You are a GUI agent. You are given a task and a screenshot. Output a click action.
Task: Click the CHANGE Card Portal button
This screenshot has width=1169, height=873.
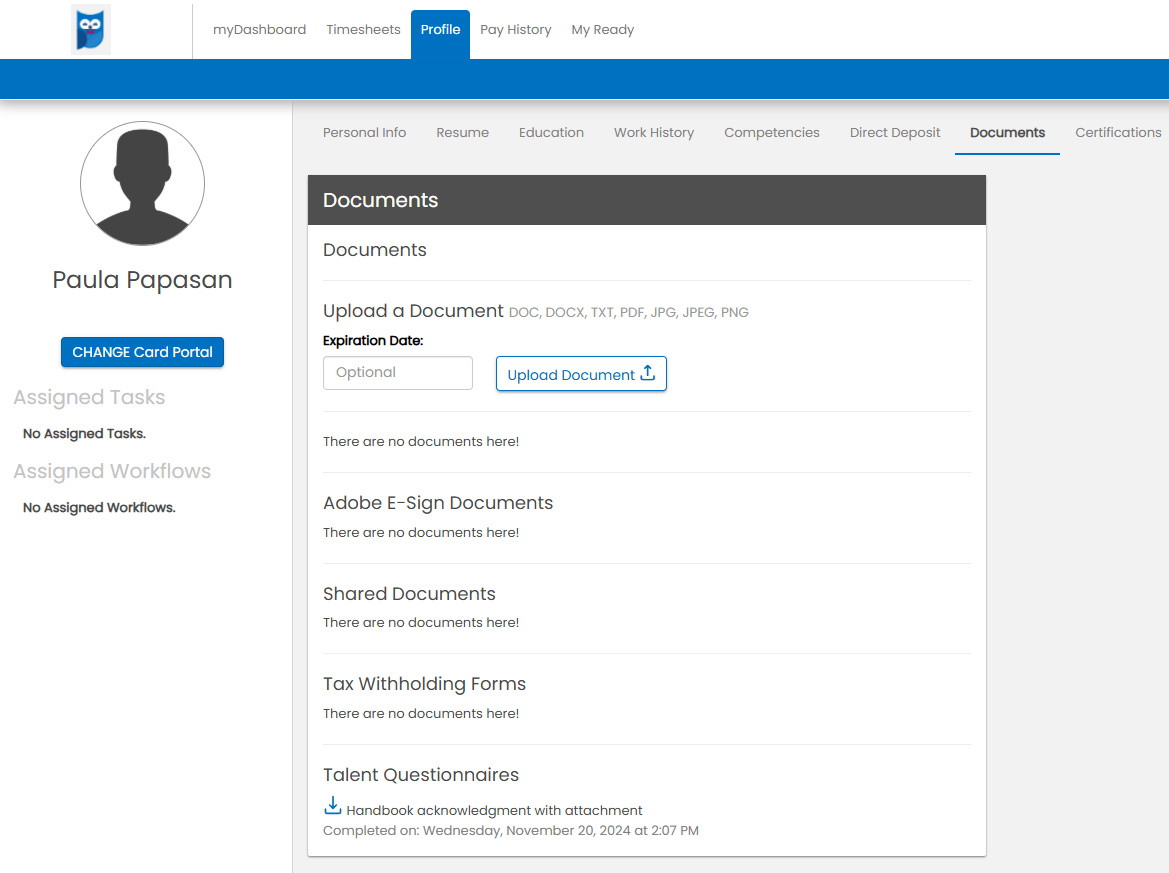tap(142, 352)
